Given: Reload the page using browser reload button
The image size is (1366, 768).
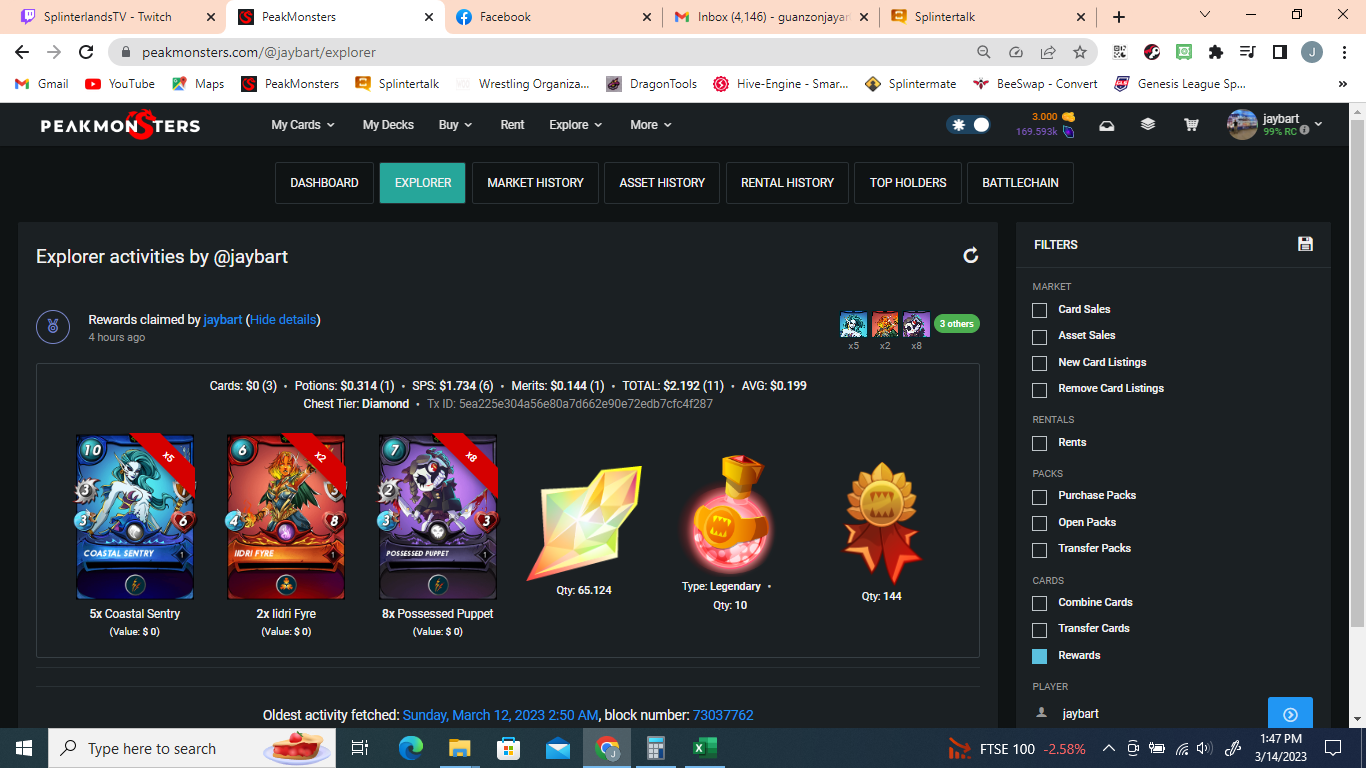Looking at the screenshot, I should click(x=87, y=52).
